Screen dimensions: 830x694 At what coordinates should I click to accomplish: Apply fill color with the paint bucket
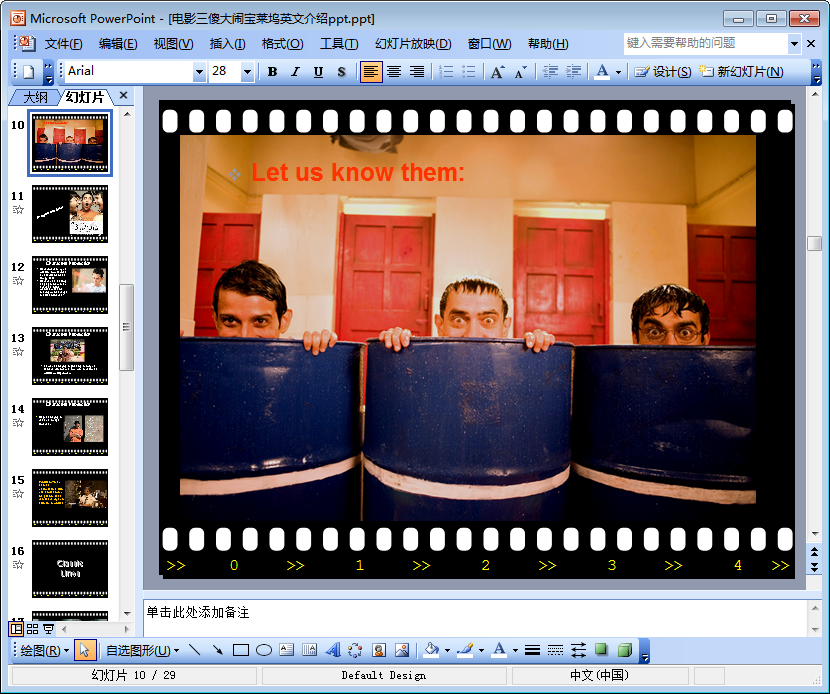coord(431,650)
